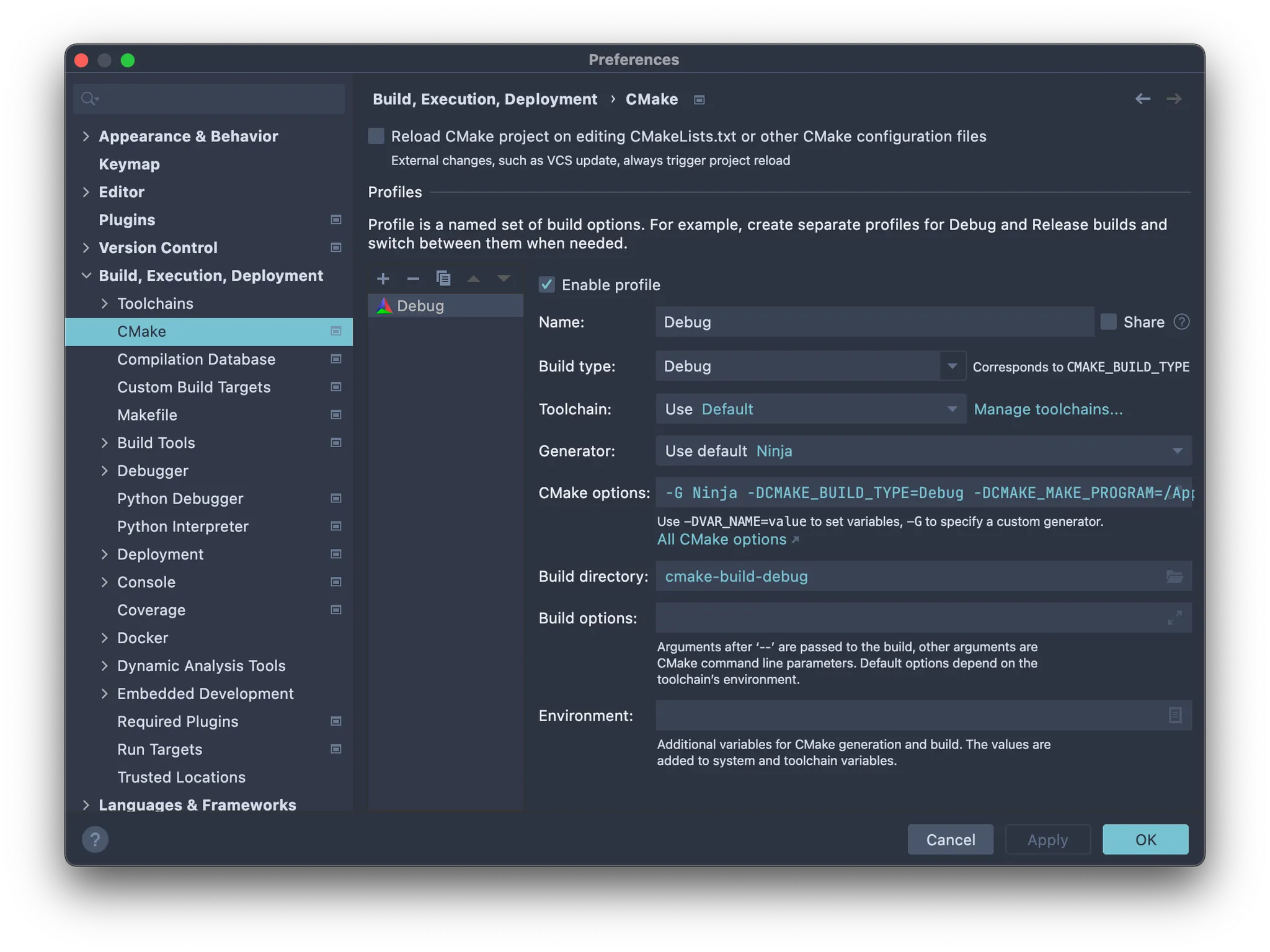Select Compilation Database in the sidebar

(196, 360)
